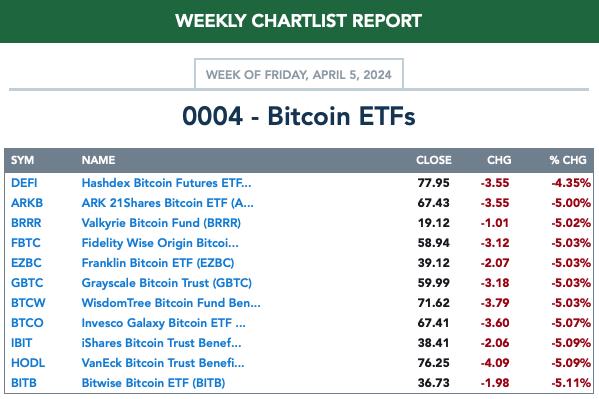Click the SYM column header

22,160
